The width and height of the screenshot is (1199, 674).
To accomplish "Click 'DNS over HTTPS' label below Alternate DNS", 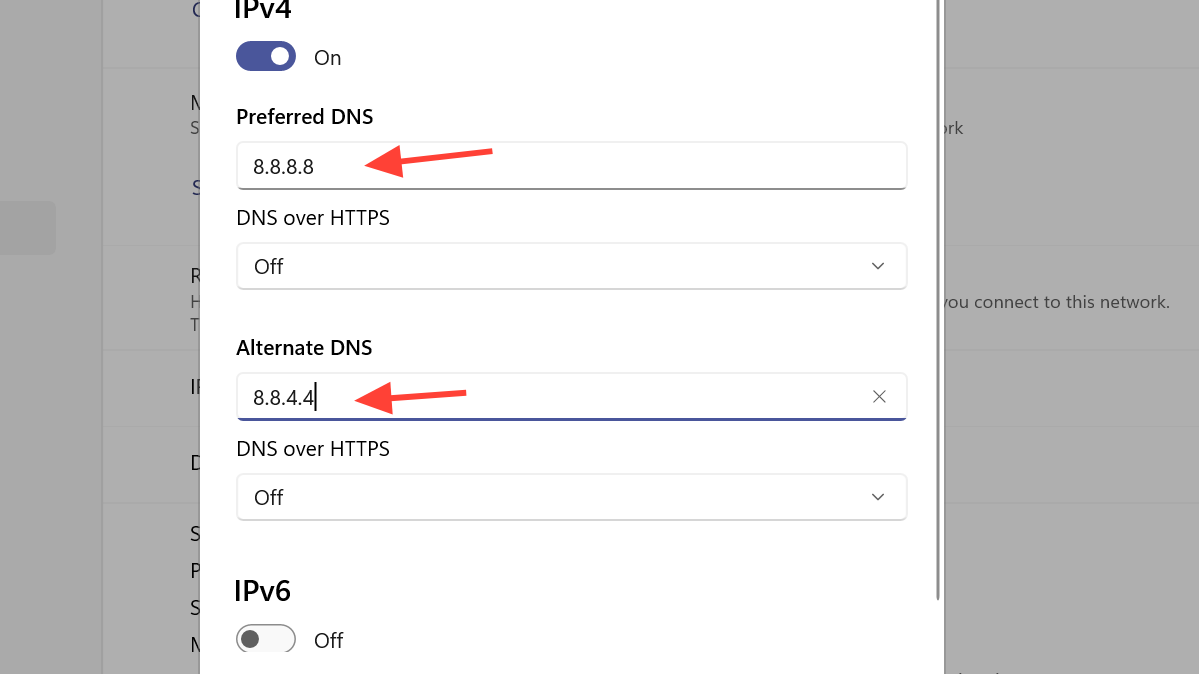I will pos(313,449).
